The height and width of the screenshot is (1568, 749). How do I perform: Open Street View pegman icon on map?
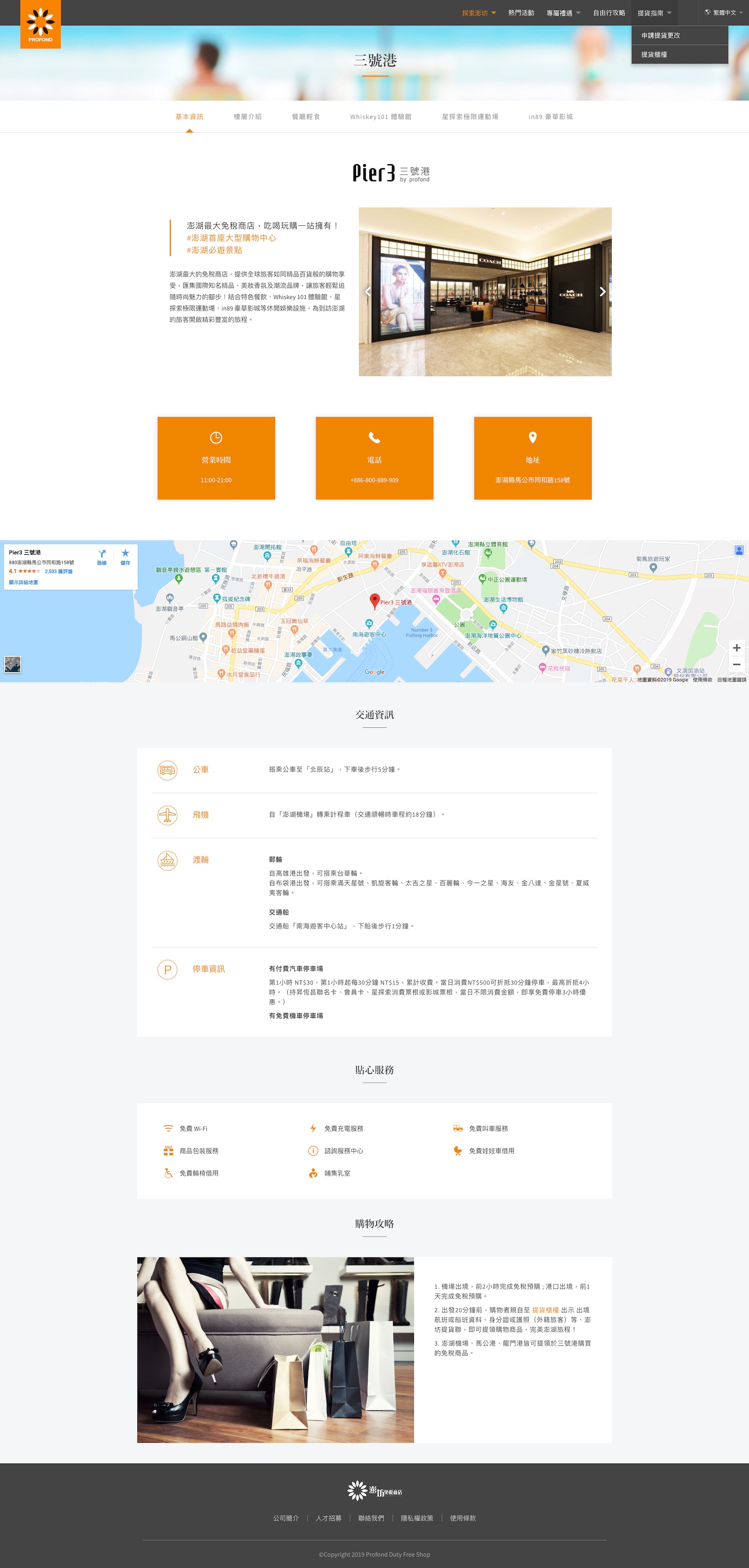[x=739, y=550]
